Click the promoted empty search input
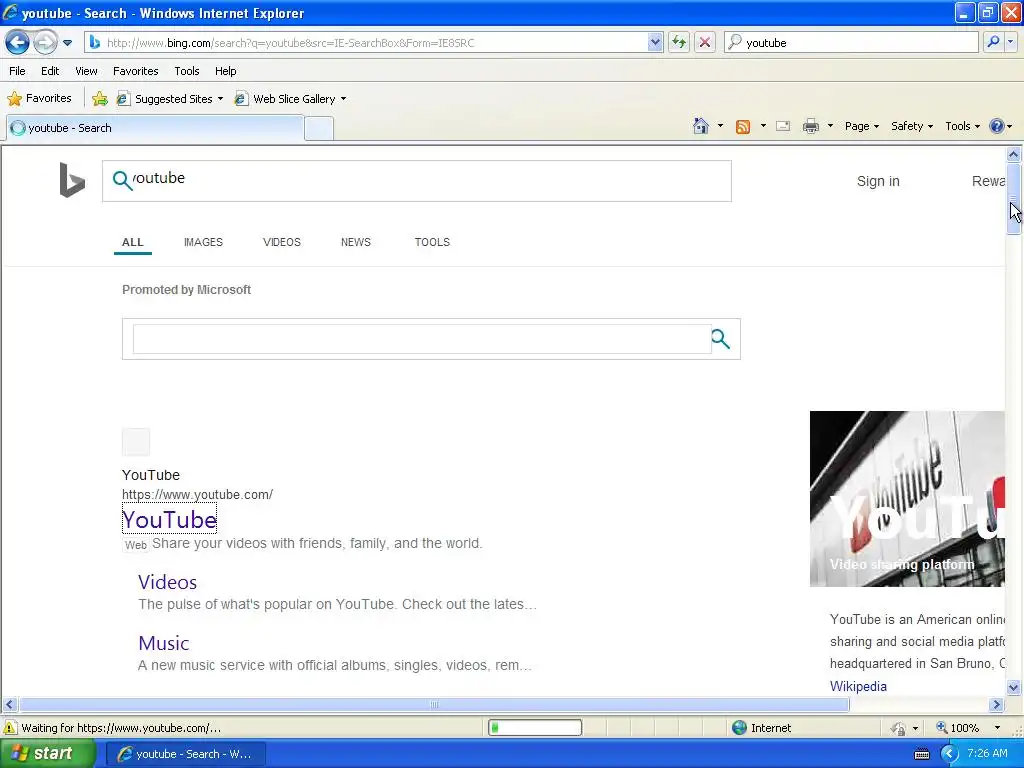 [x=422, y=339]
